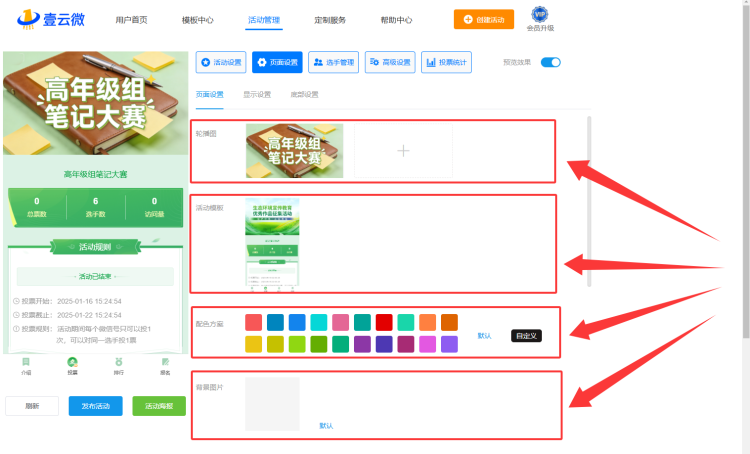Pick the mint green swatch in top row
750x454 pixels.
[406, 322]
